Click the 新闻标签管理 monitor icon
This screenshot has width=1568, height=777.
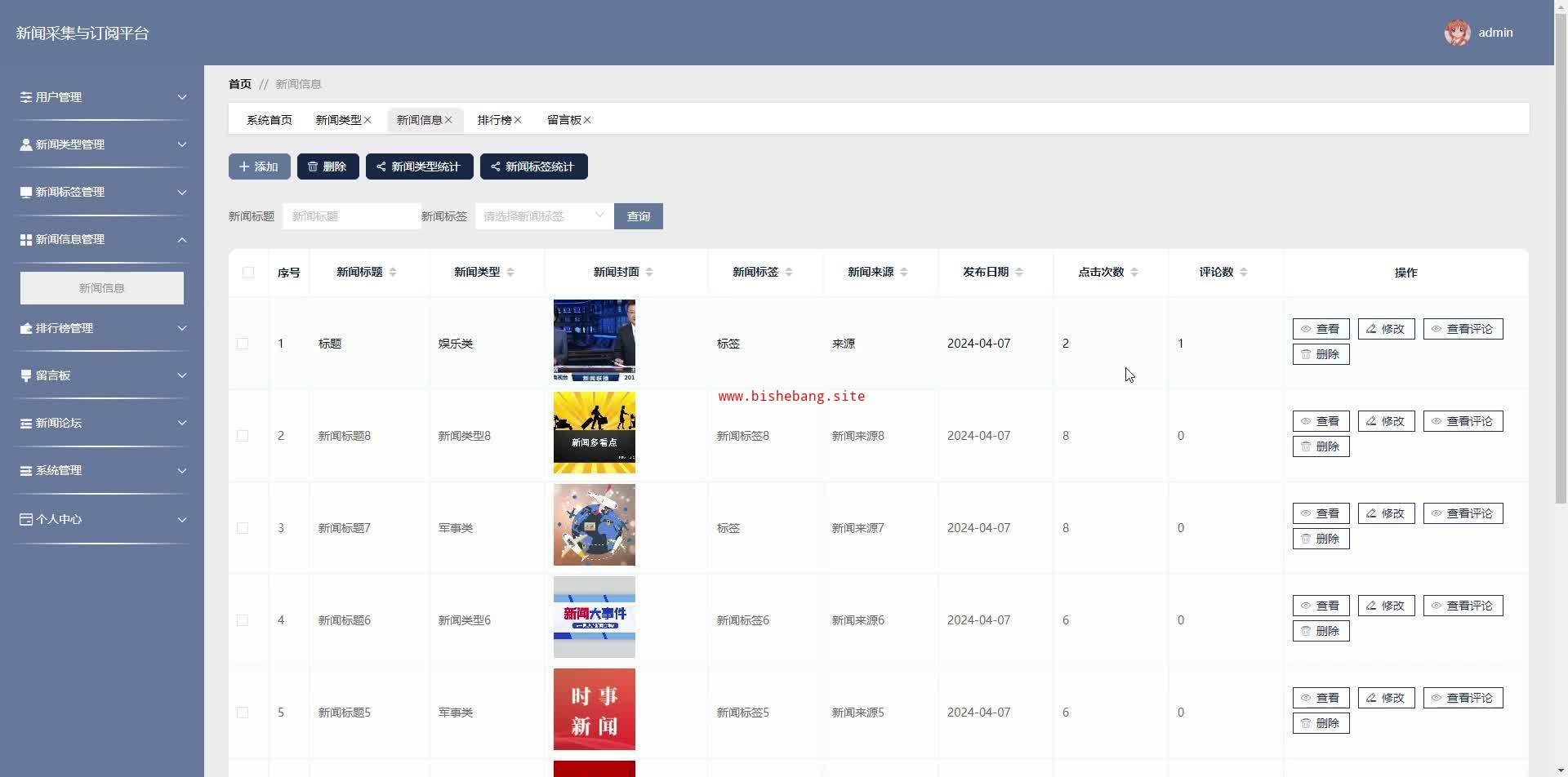tap(26, 192)
